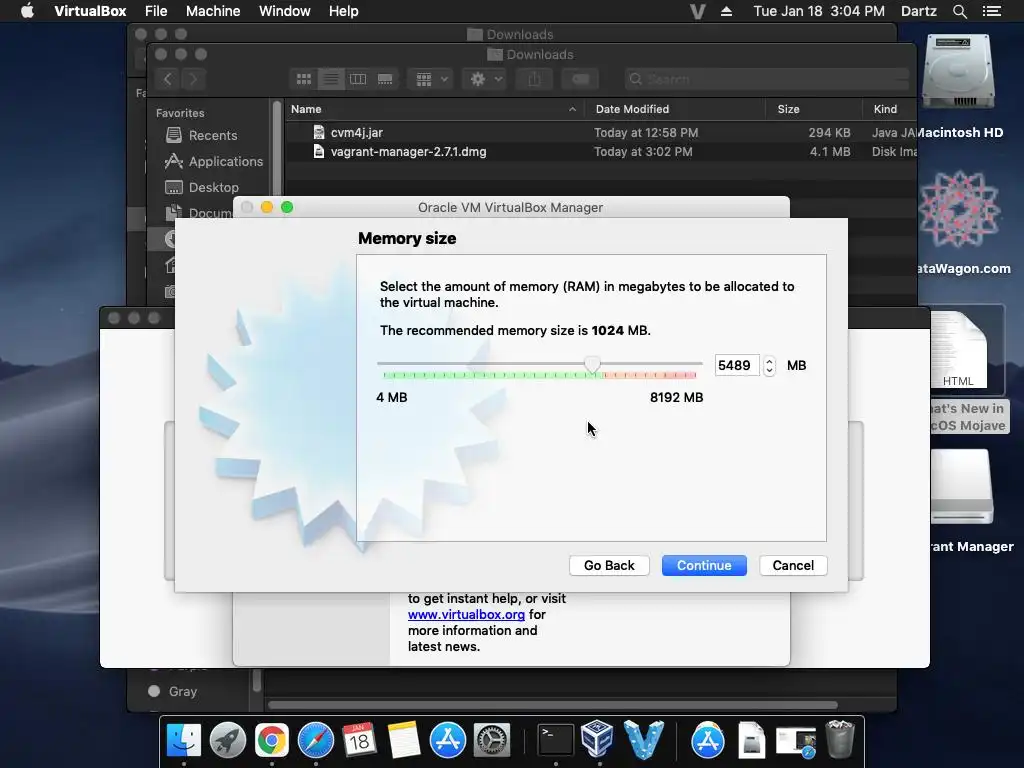Open Spotlight search in menu bar

(959, 11)
